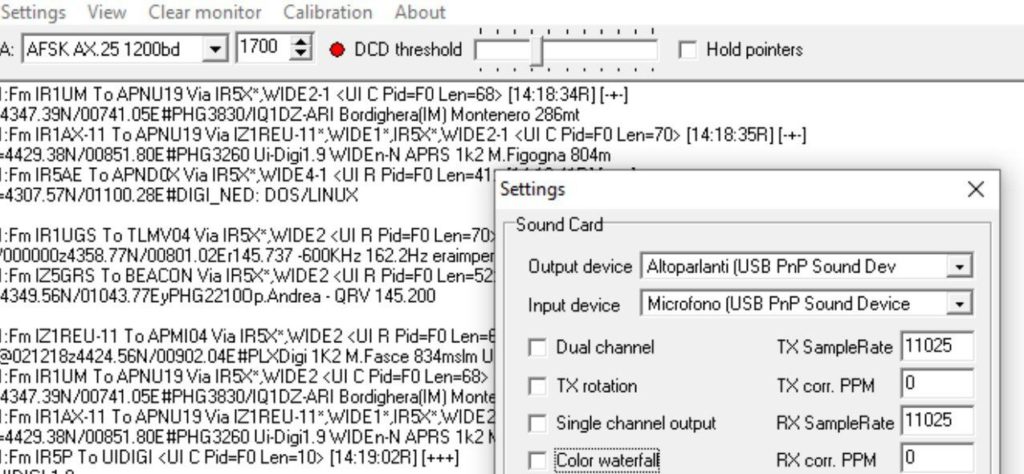Open the About menu item
The width and height of the screenshot is (1024, 474).
420,12
